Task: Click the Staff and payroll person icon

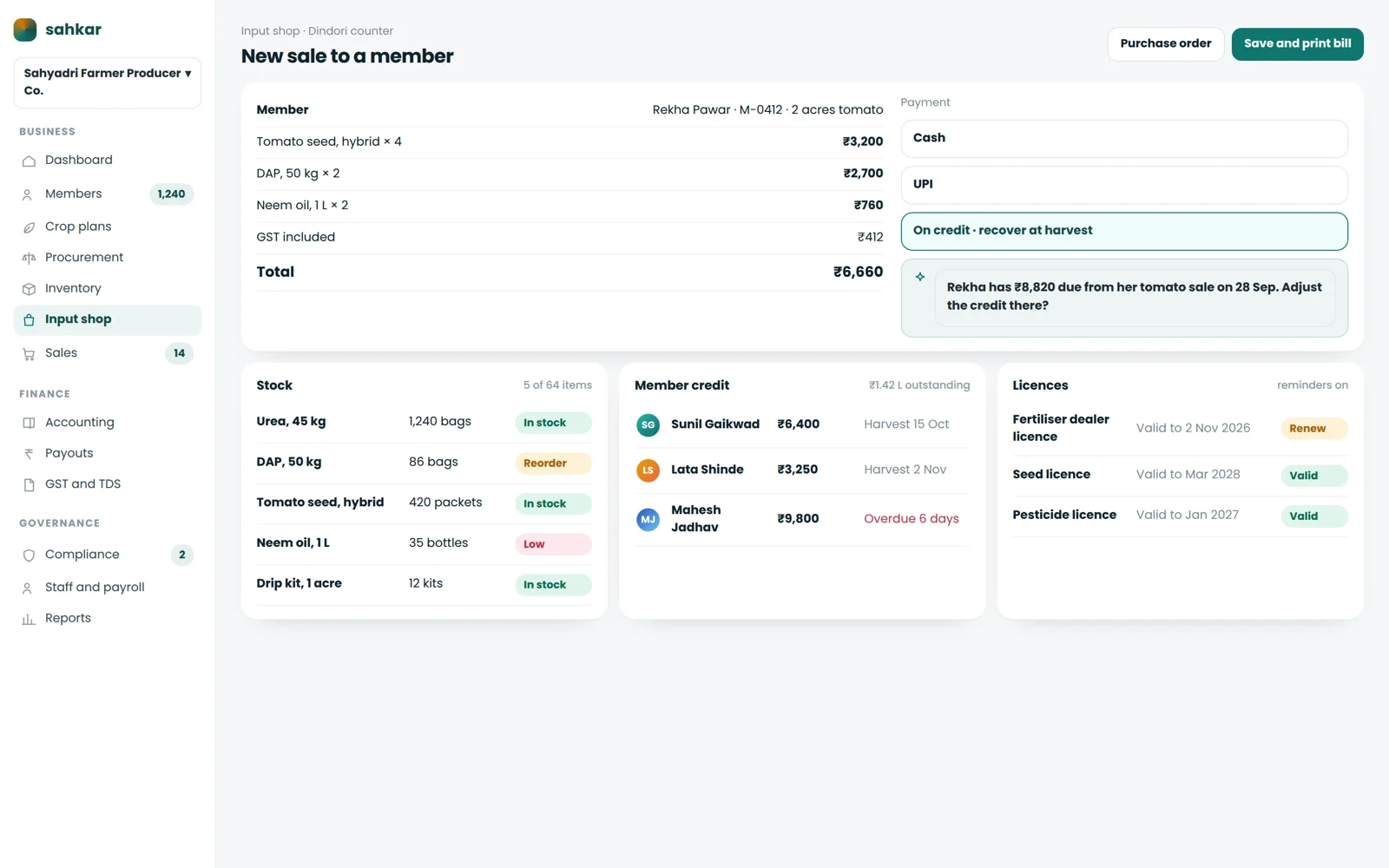Action: tap(29, 588)
